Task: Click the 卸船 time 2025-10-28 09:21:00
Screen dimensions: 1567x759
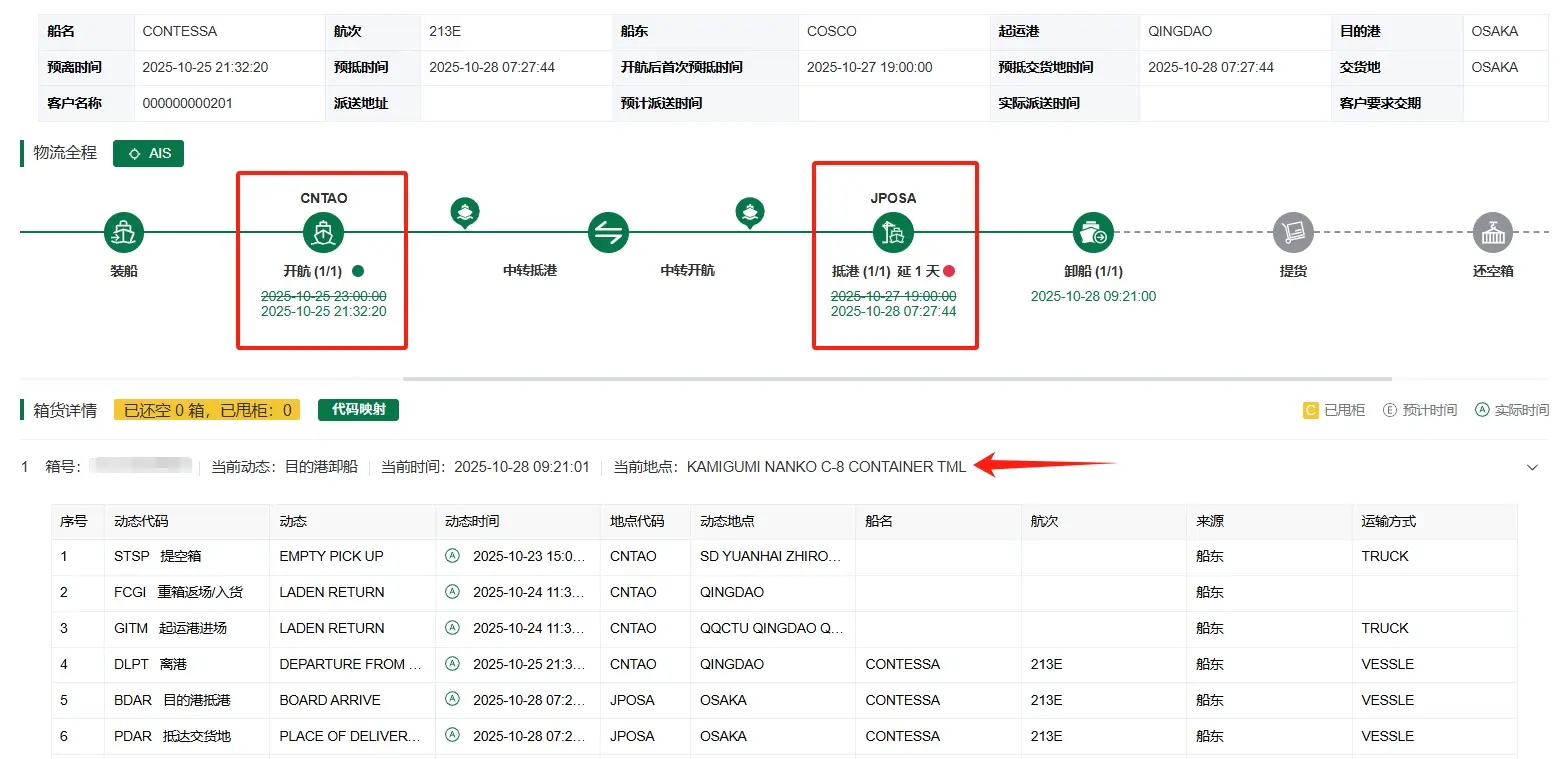Action: tap(1093, 296)
